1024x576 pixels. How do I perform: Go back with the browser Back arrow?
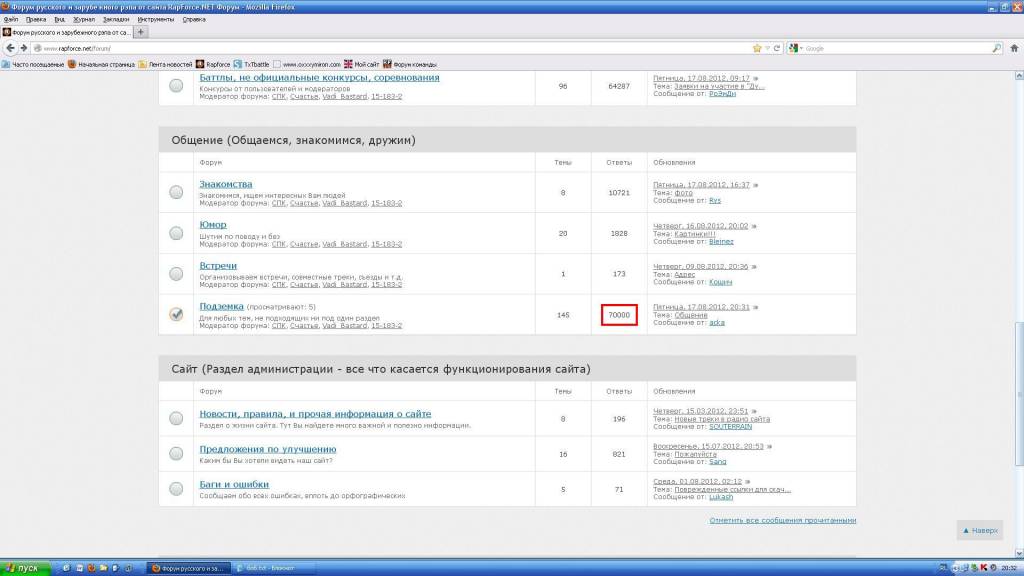(x=10, y=48)
